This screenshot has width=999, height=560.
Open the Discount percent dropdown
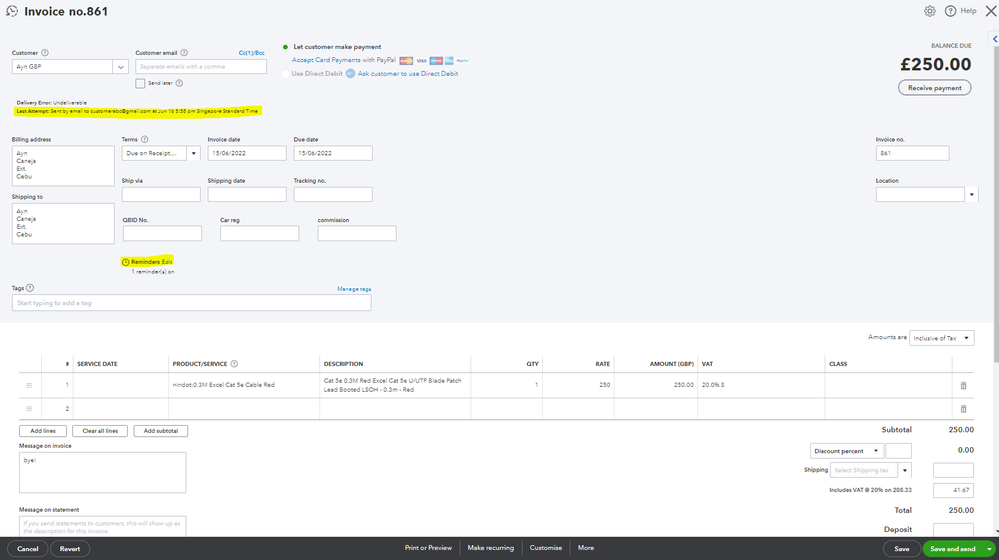847,451
